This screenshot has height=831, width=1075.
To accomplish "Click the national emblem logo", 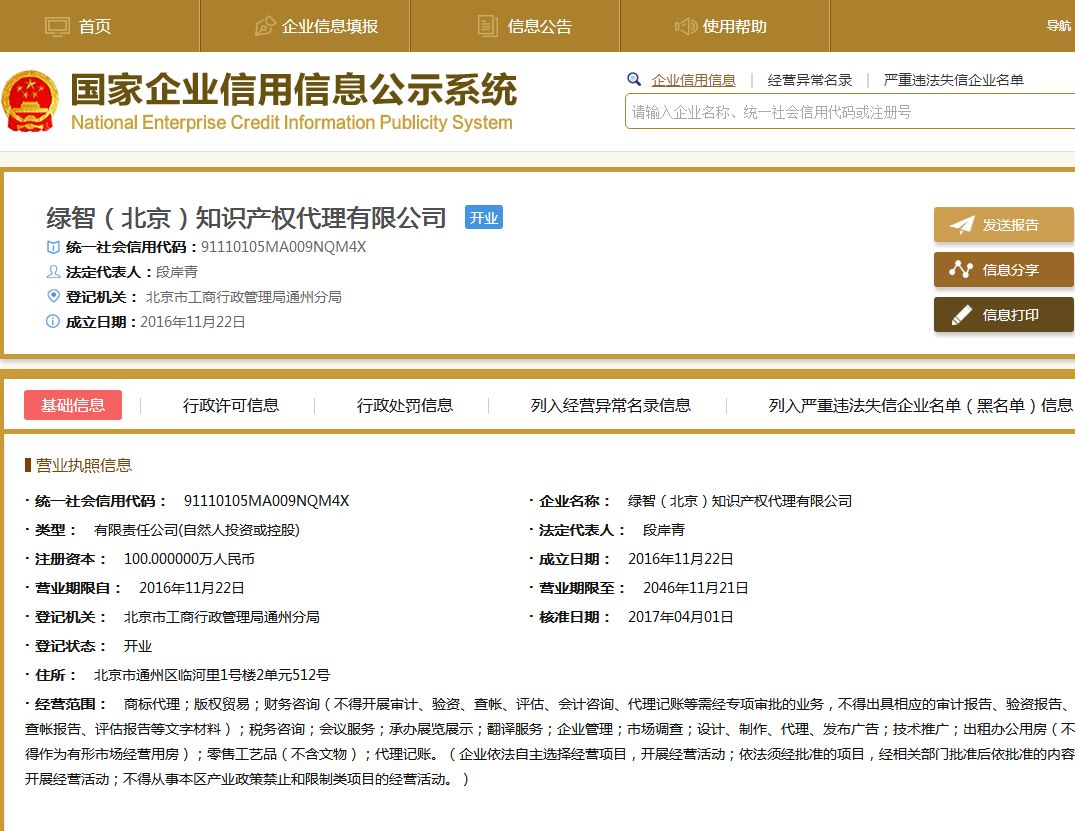I will point(29,100).
